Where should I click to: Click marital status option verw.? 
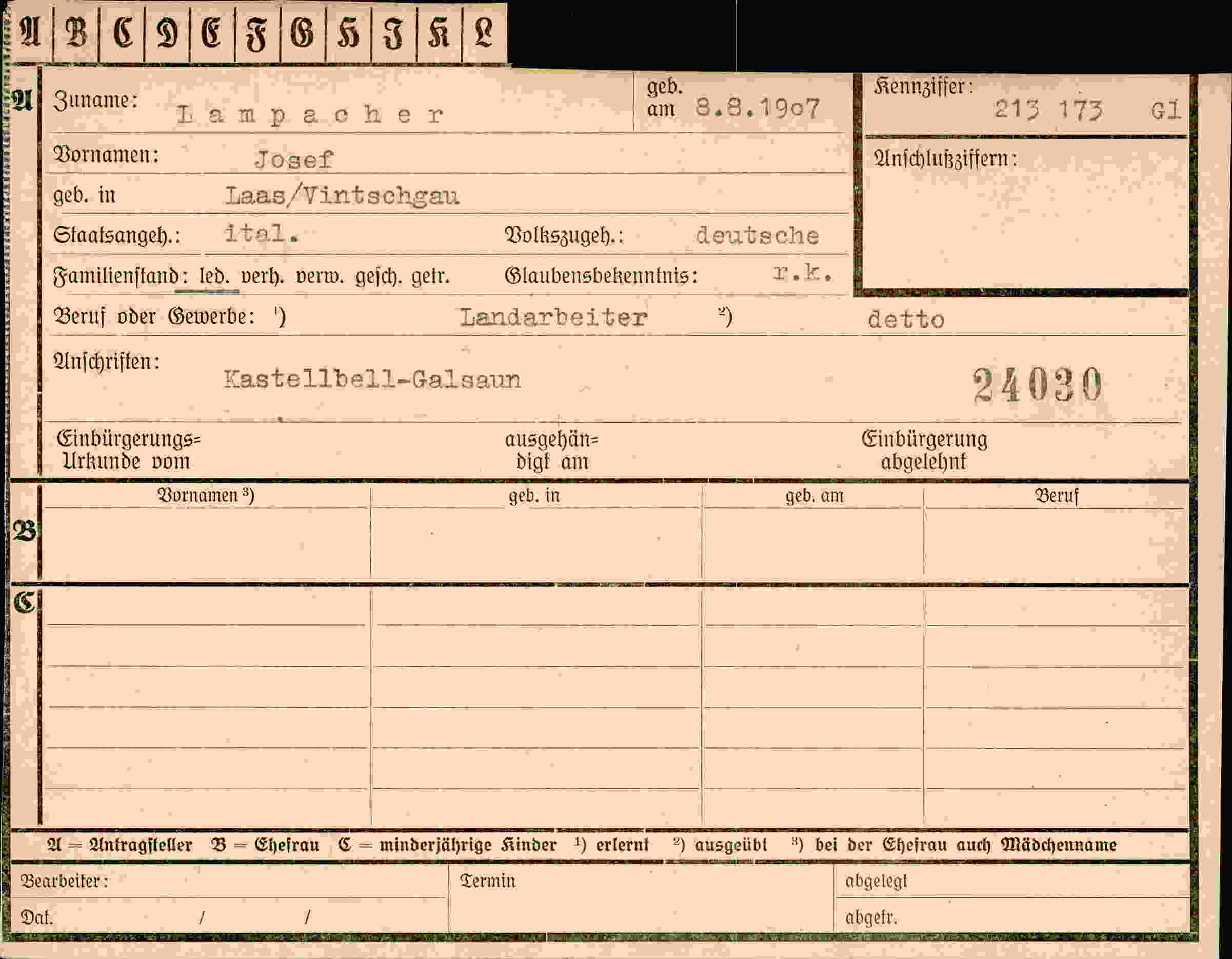point(319,277)
